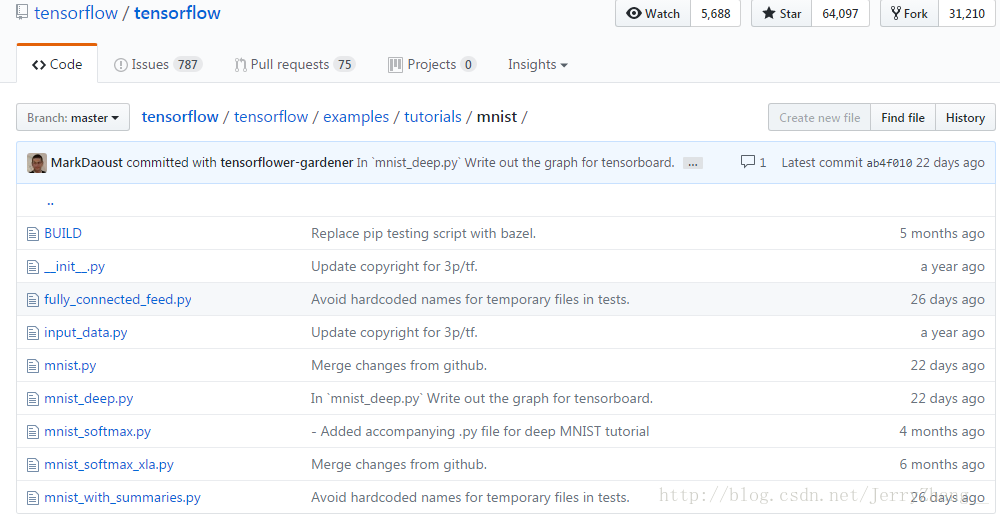This screenshot has width=1000, height=515.
Task: Click file icon beside mnist_with_summaries.py
Action: tap(33, 498)
